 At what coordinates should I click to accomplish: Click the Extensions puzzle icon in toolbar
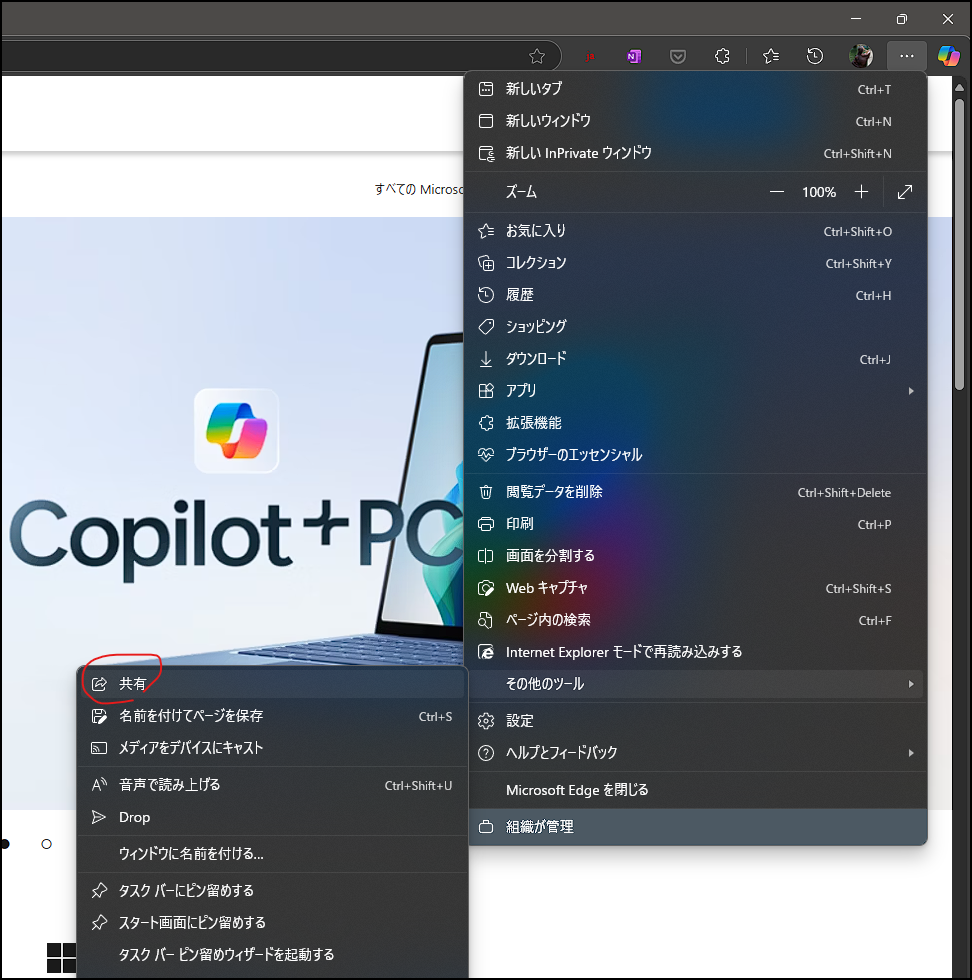[x=722, y=56]
